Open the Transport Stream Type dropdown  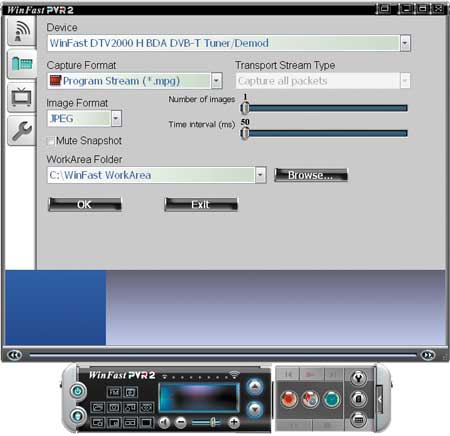[405, 81]
